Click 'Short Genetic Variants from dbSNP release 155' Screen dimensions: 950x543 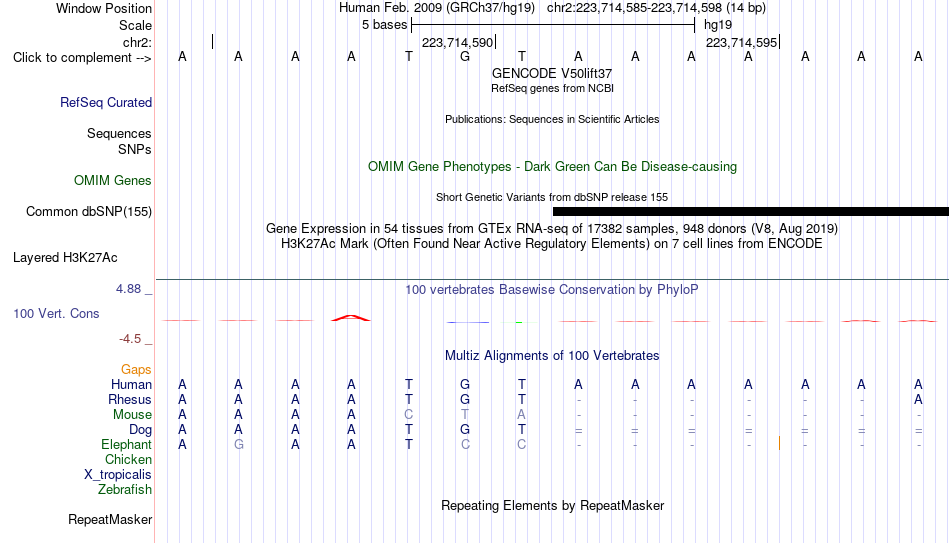pos(551,198)
